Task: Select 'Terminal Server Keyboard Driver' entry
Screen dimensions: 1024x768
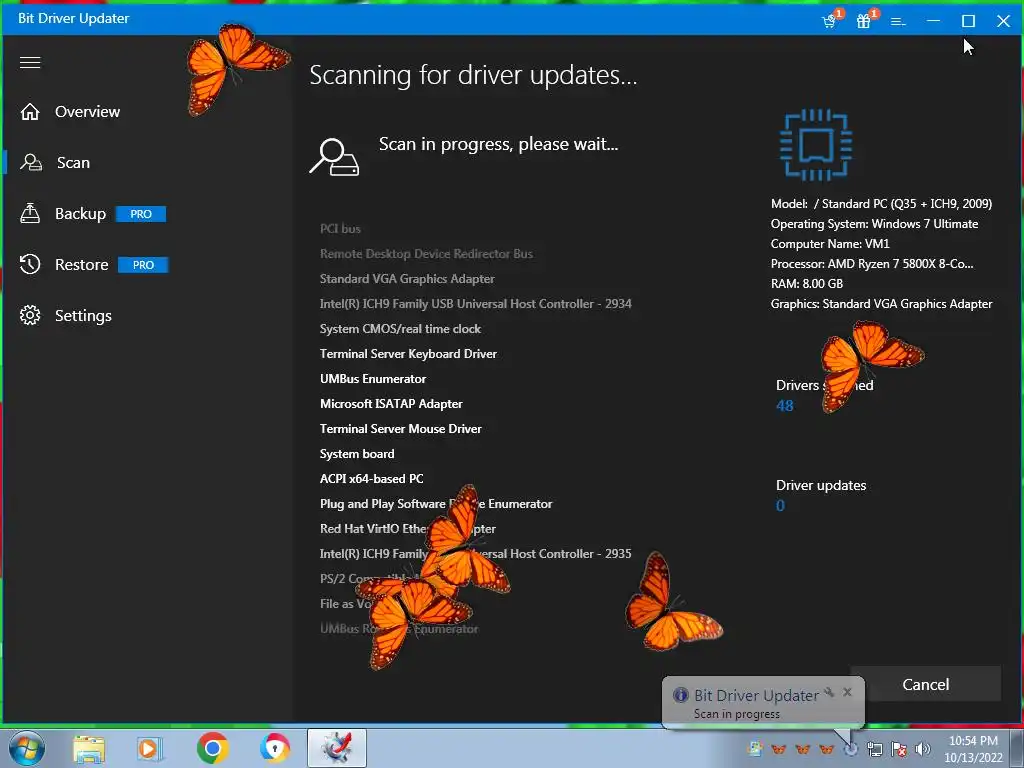Action: (408, 354)
